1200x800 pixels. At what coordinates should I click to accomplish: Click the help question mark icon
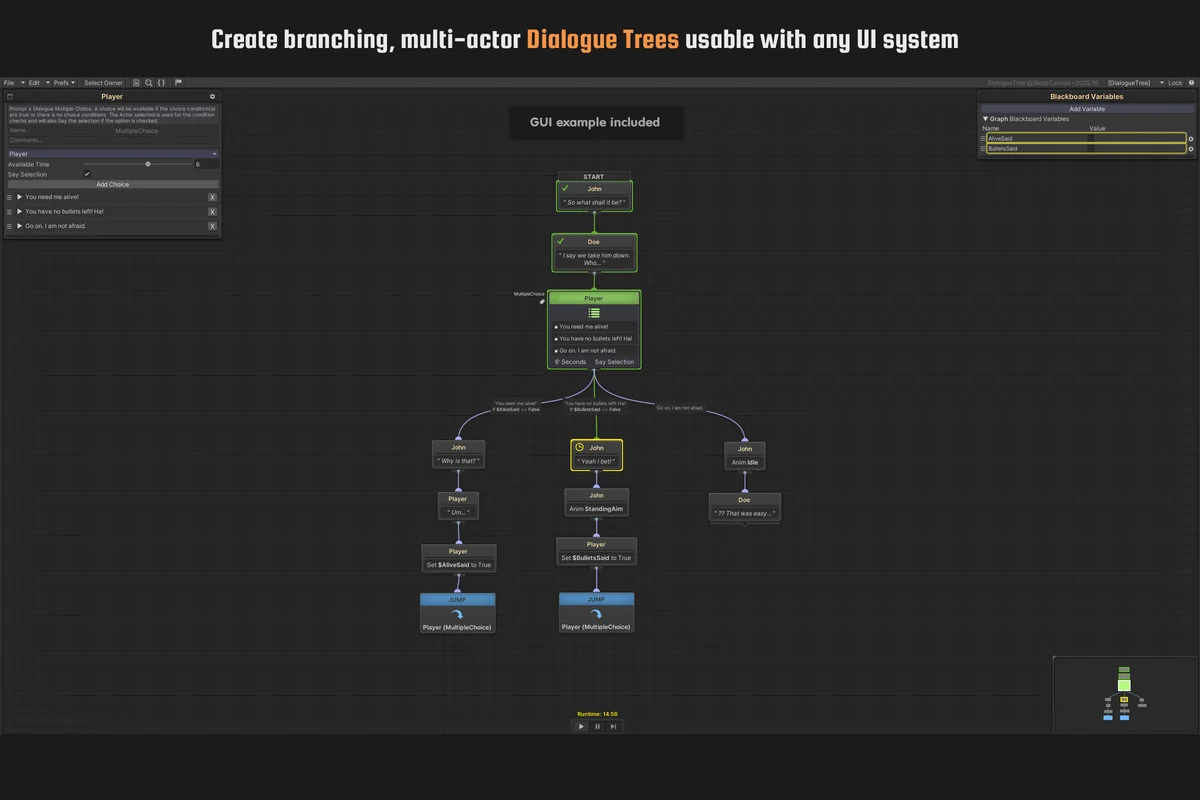[1191, 83]
